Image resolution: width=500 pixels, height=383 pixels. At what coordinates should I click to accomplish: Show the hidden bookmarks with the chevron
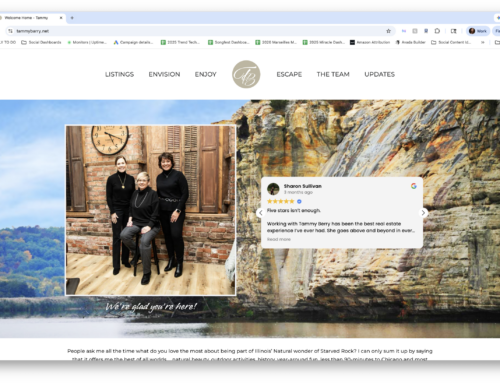click(482, 42)
